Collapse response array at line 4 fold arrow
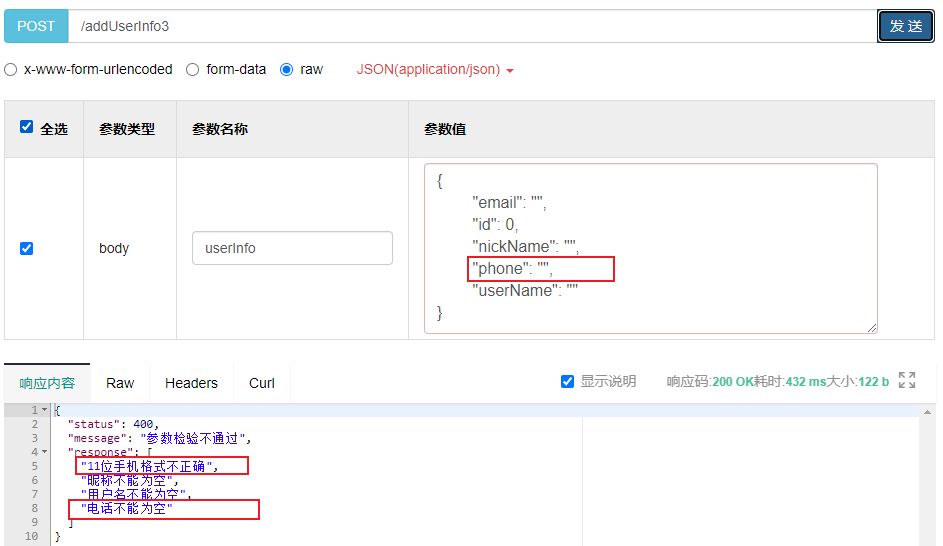The image size is (943, 546). (44, 452)
